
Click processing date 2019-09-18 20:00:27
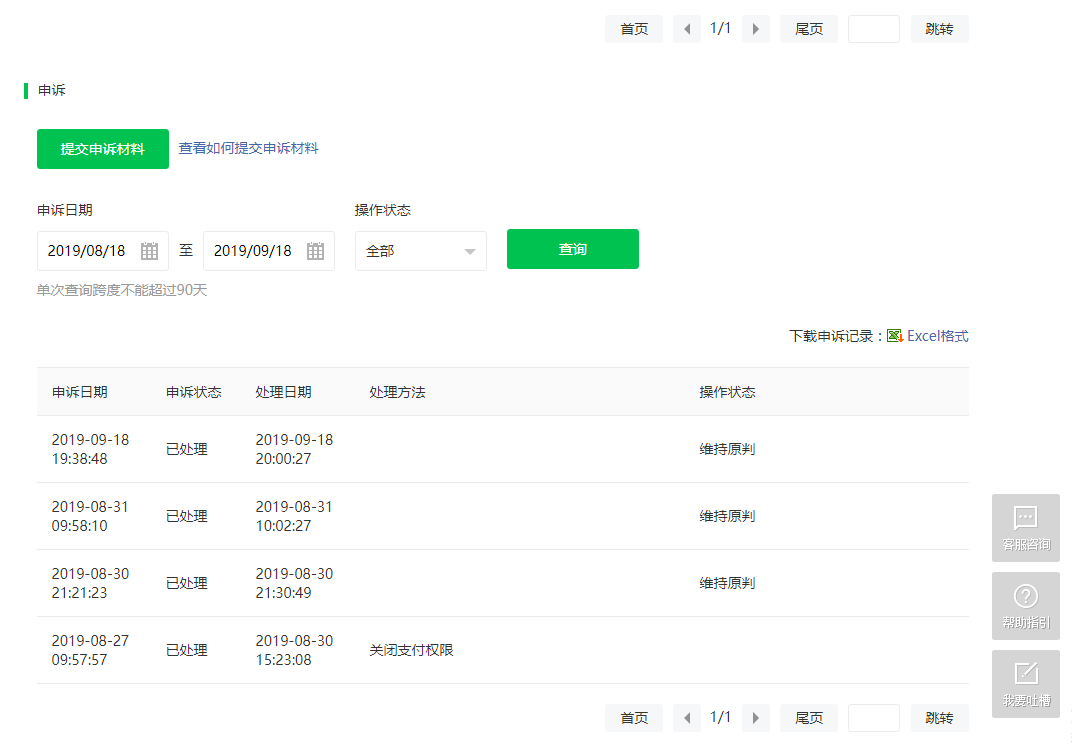294,449
